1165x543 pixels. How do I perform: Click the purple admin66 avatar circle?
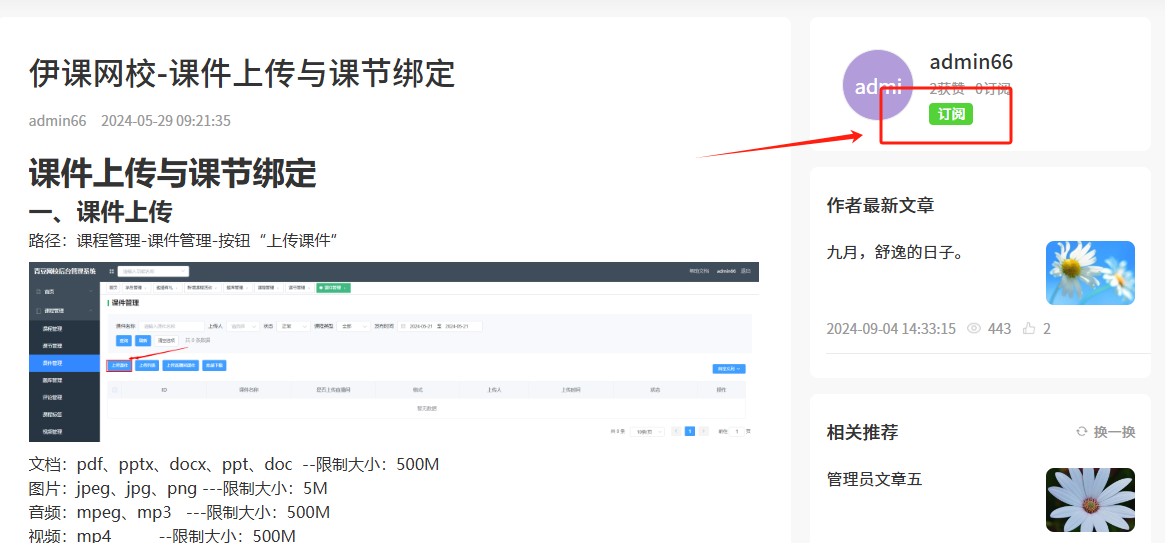[x=877, y=85]
